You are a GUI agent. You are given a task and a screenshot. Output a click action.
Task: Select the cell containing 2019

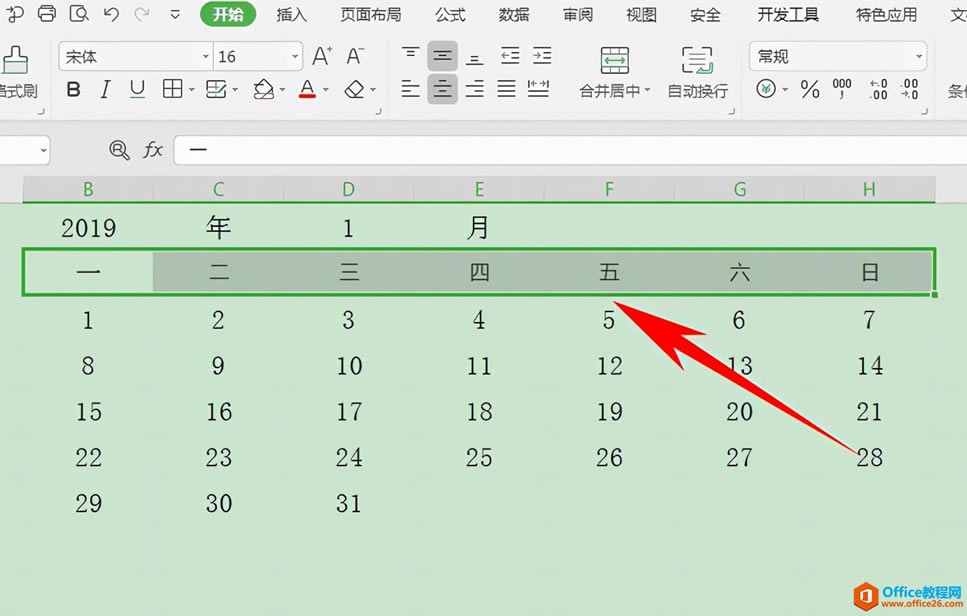tap(88, 228)
